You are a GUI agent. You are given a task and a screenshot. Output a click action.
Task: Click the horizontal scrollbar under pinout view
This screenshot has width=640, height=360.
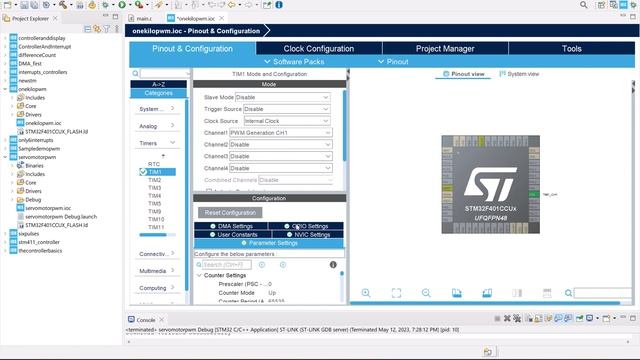[x=485, y=303]
